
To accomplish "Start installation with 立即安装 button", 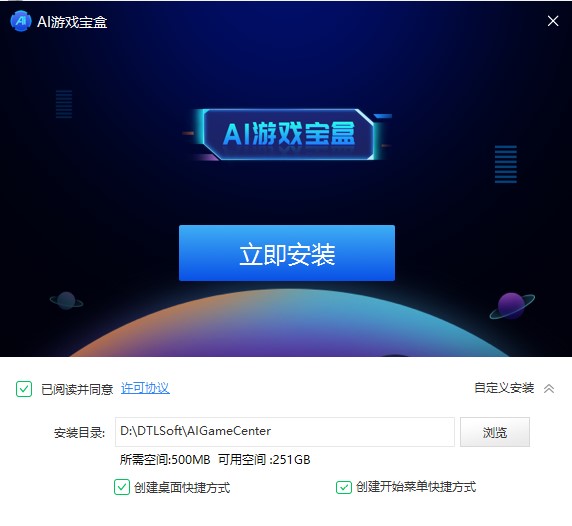I will 287,253.
